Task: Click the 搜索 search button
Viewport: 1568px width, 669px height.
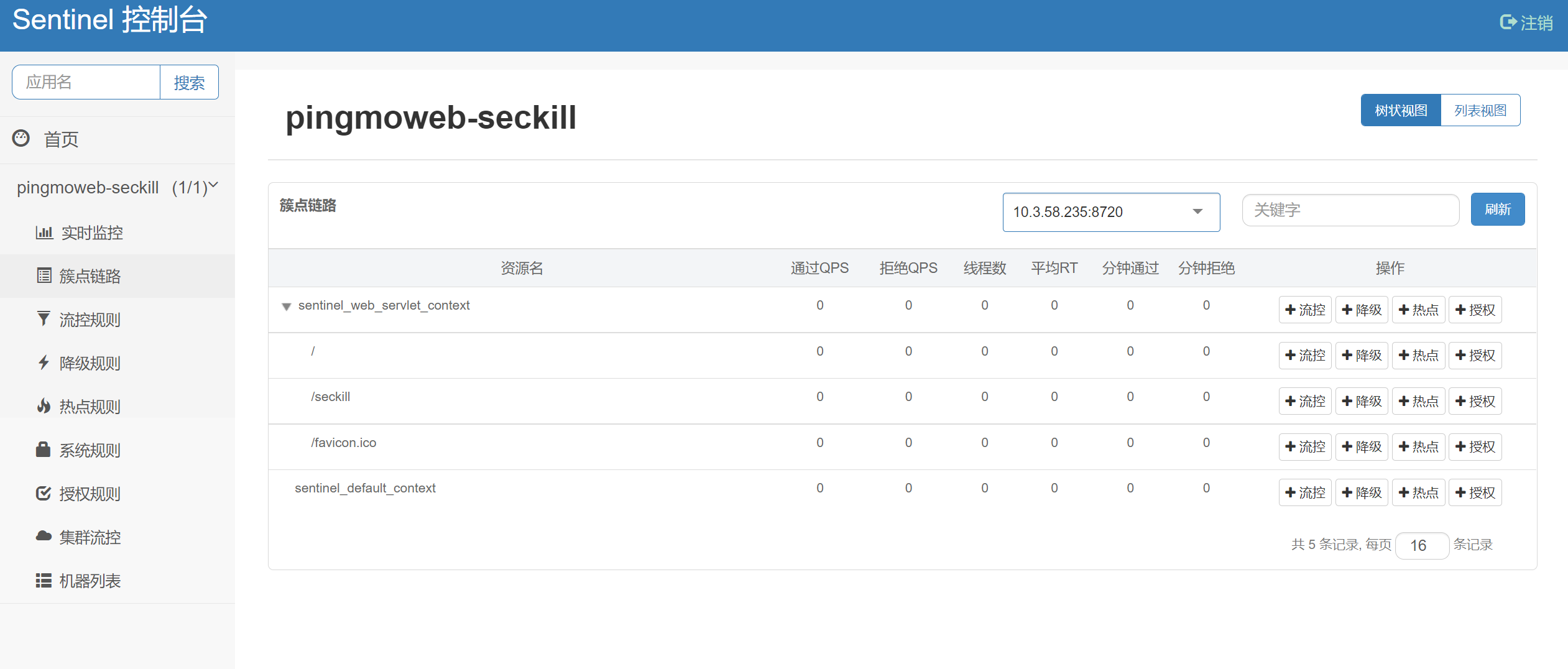Action: click(189, 81)
